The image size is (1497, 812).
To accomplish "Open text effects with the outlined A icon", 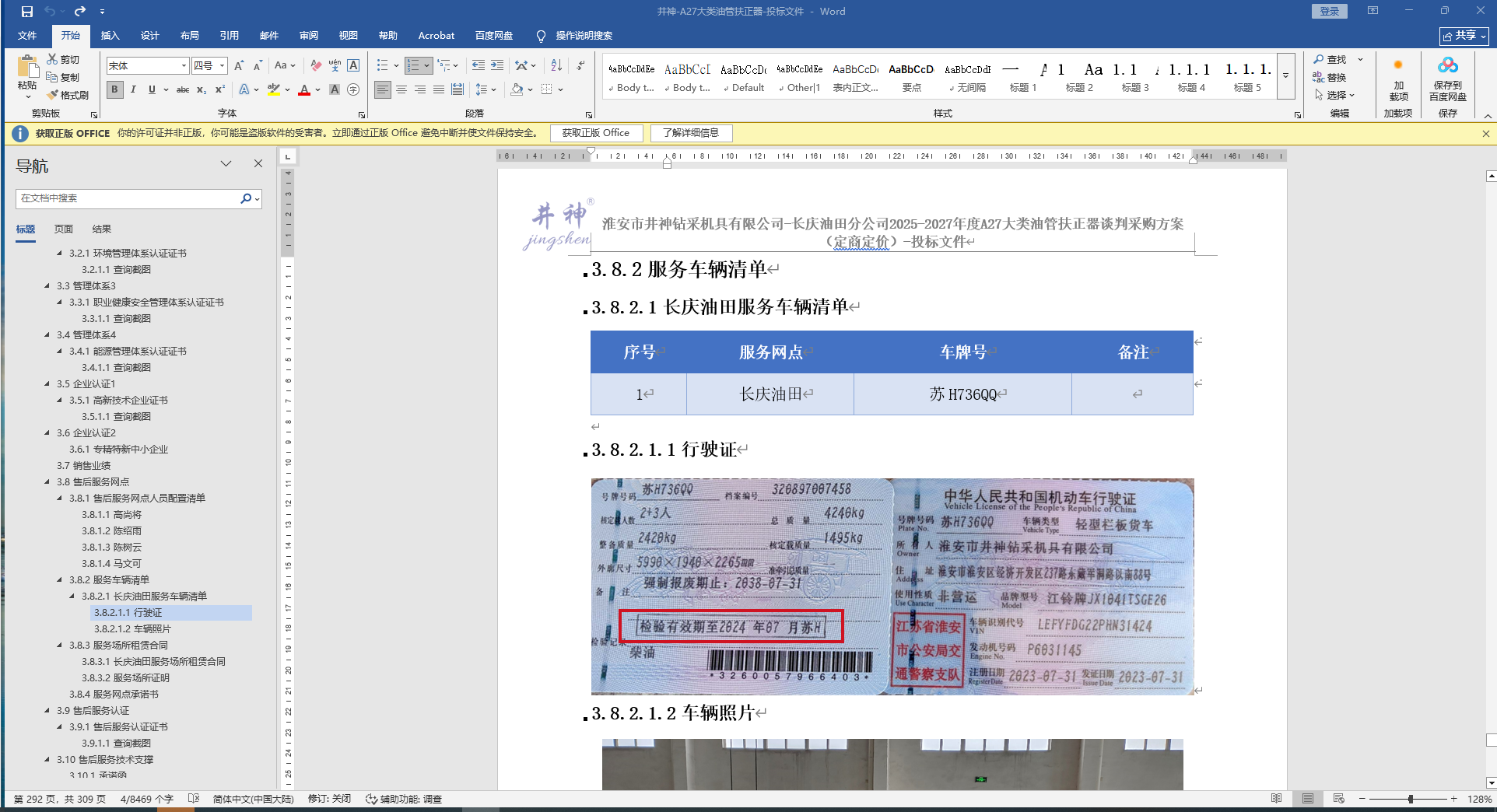I will point(244,89).
